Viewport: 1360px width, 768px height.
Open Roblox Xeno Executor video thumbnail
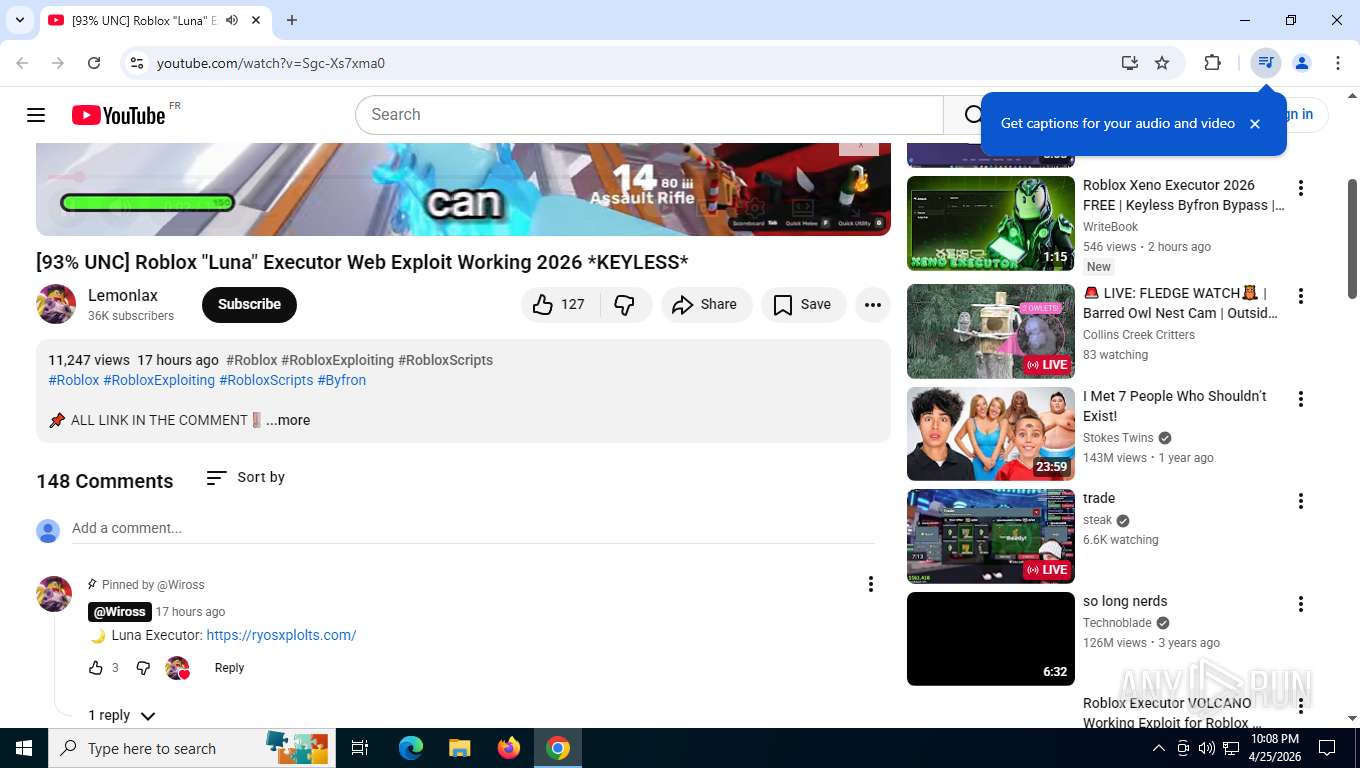[x=991, y=224]
